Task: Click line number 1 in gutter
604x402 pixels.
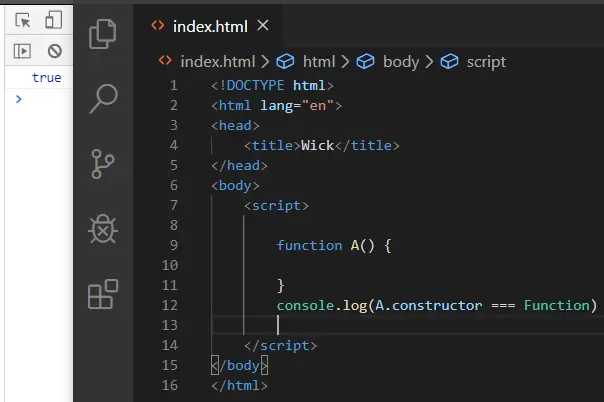Action: point(174,85)
